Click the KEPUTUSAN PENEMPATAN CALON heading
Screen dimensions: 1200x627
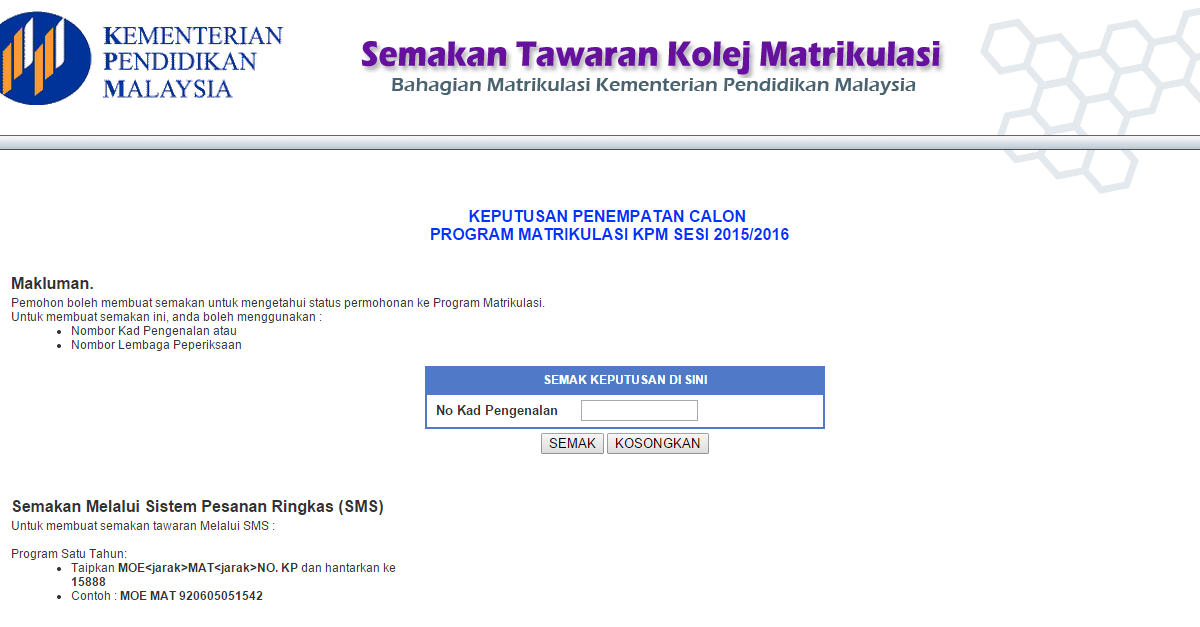[x=607, y=216]
